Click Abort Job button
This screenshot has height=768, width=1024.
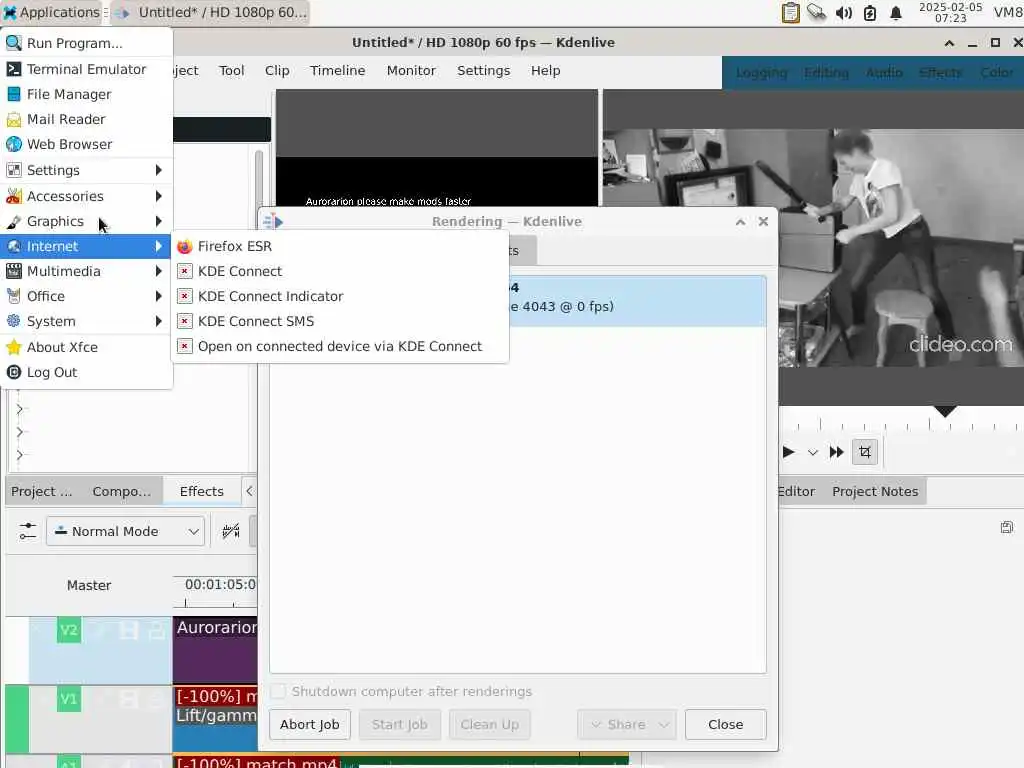point(310,724)
